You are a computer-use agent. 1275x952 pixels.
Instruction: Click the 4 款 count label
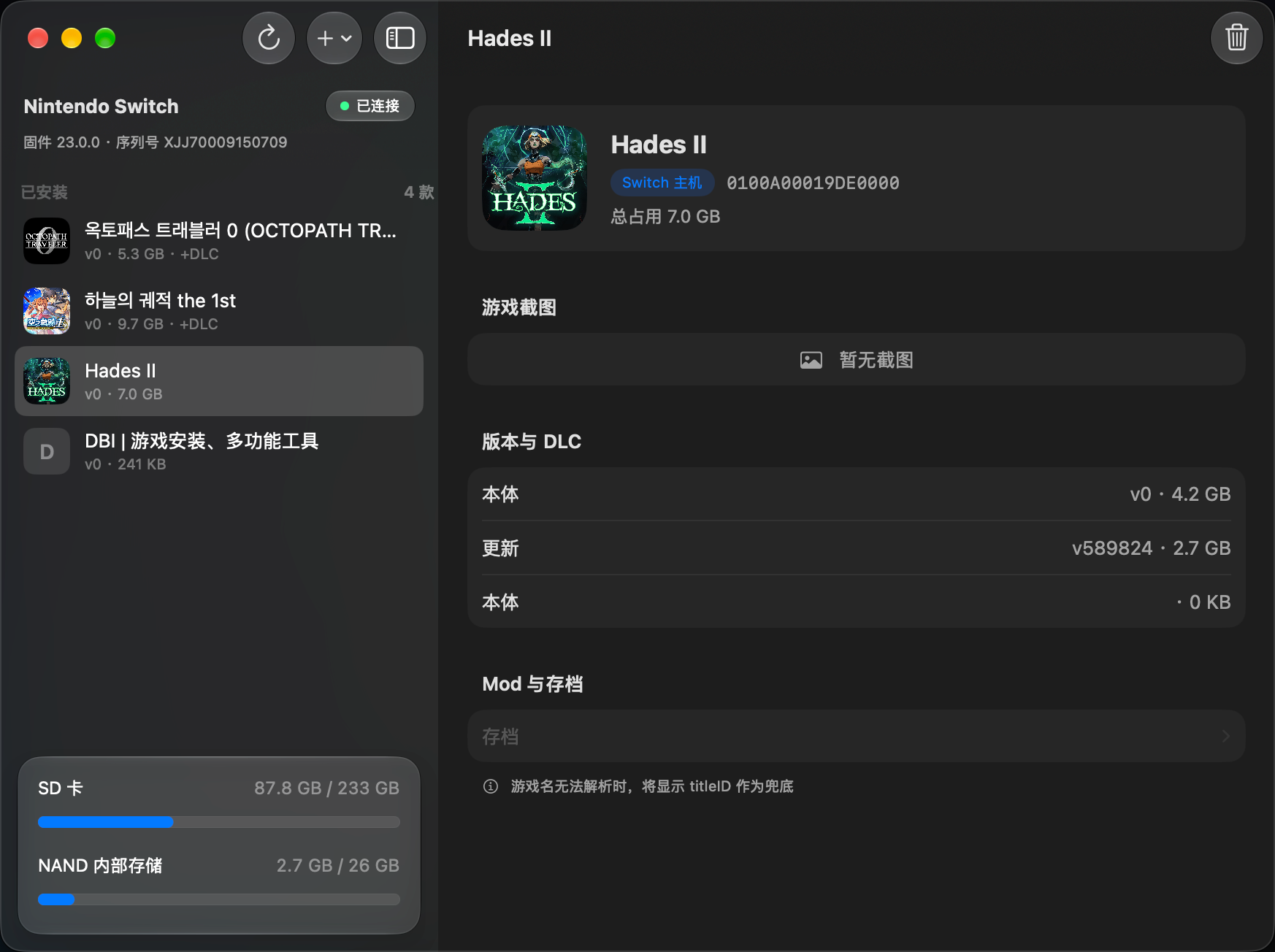419,192
